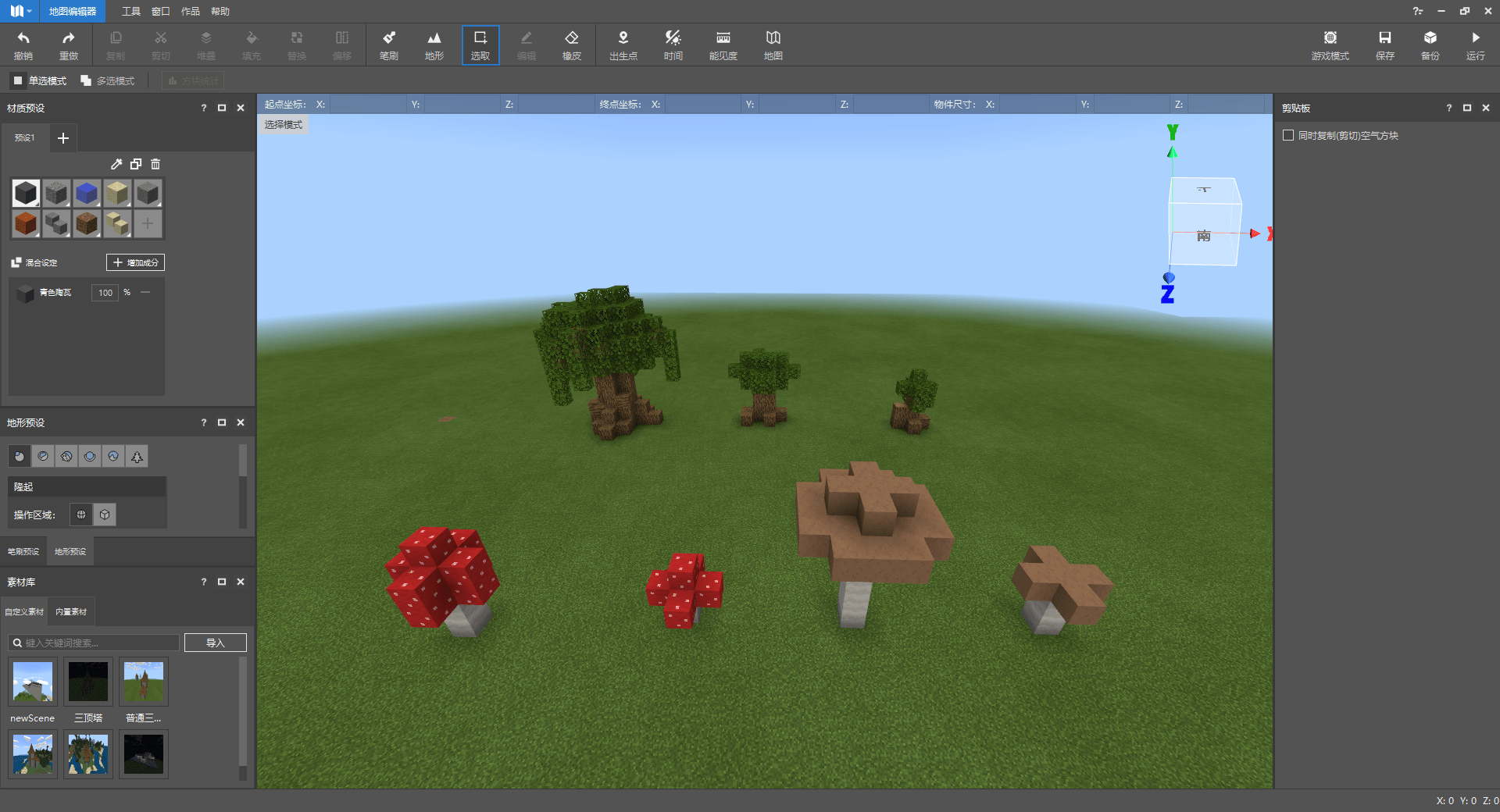The image size is (1500, 812).
Task: Open the app logo dropdown menu
Action: click(20, 11)
